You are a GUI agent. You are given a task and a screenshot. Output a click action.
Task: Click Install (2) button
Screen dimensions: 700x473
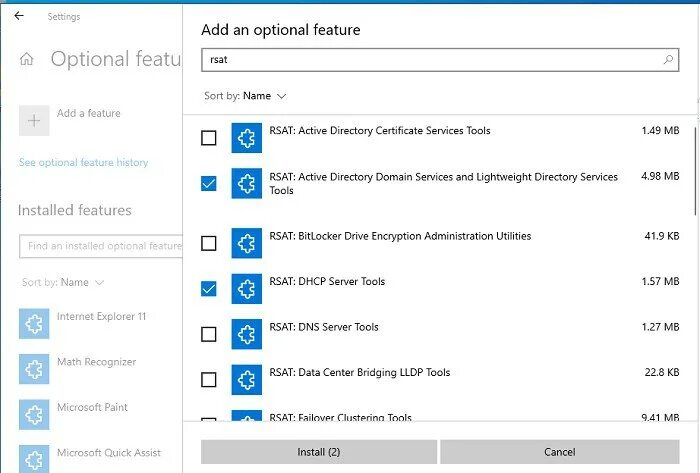tap(319, 452)
